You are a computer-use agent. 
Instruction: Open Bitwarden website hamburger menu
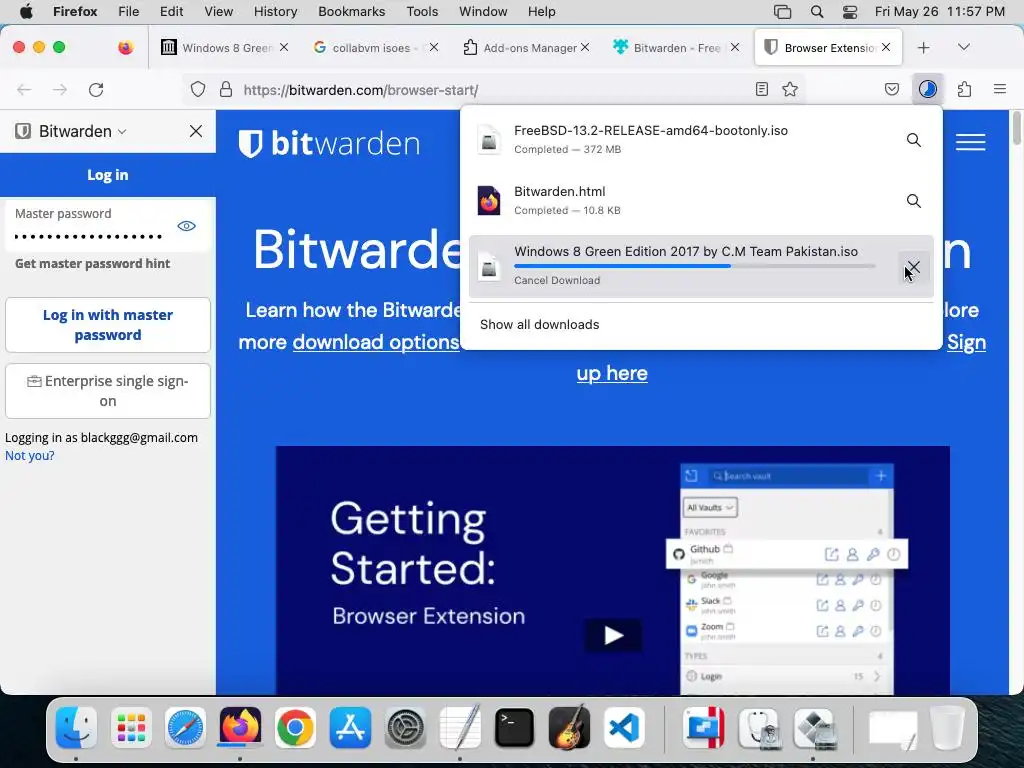click(970, 142)
